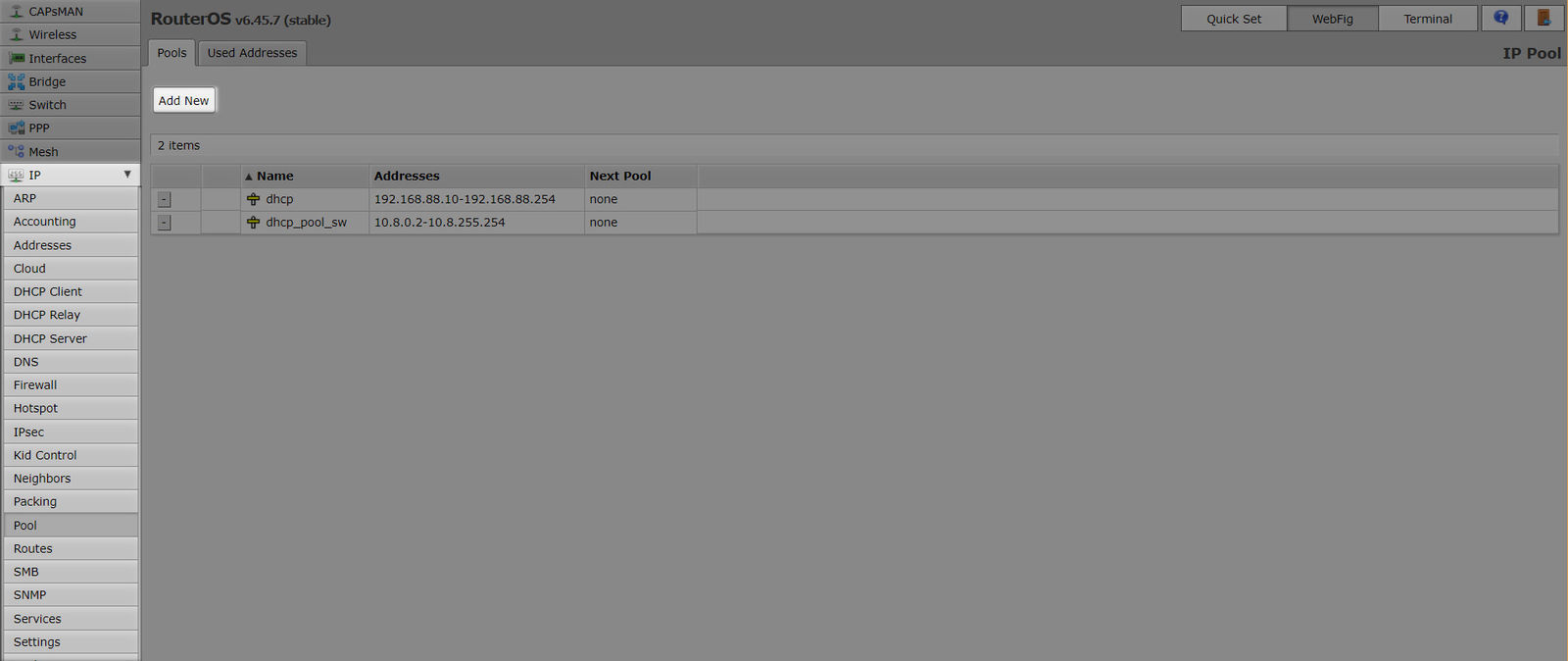
Task: Click the CAPsMAN sidebar icon
Action: tap(16, 11)
